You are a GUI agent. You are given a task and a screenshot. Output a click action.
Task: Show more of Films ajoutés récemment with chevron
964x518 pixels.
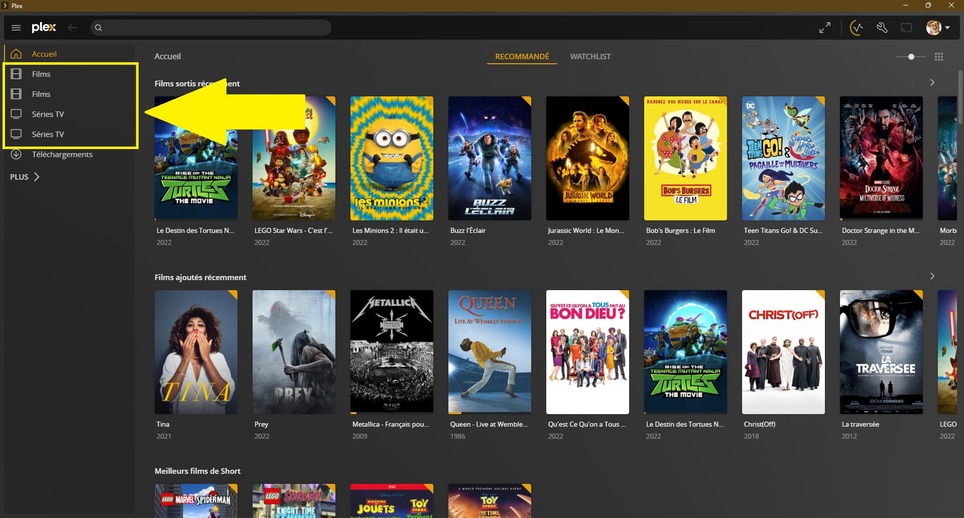coord(932,277)
